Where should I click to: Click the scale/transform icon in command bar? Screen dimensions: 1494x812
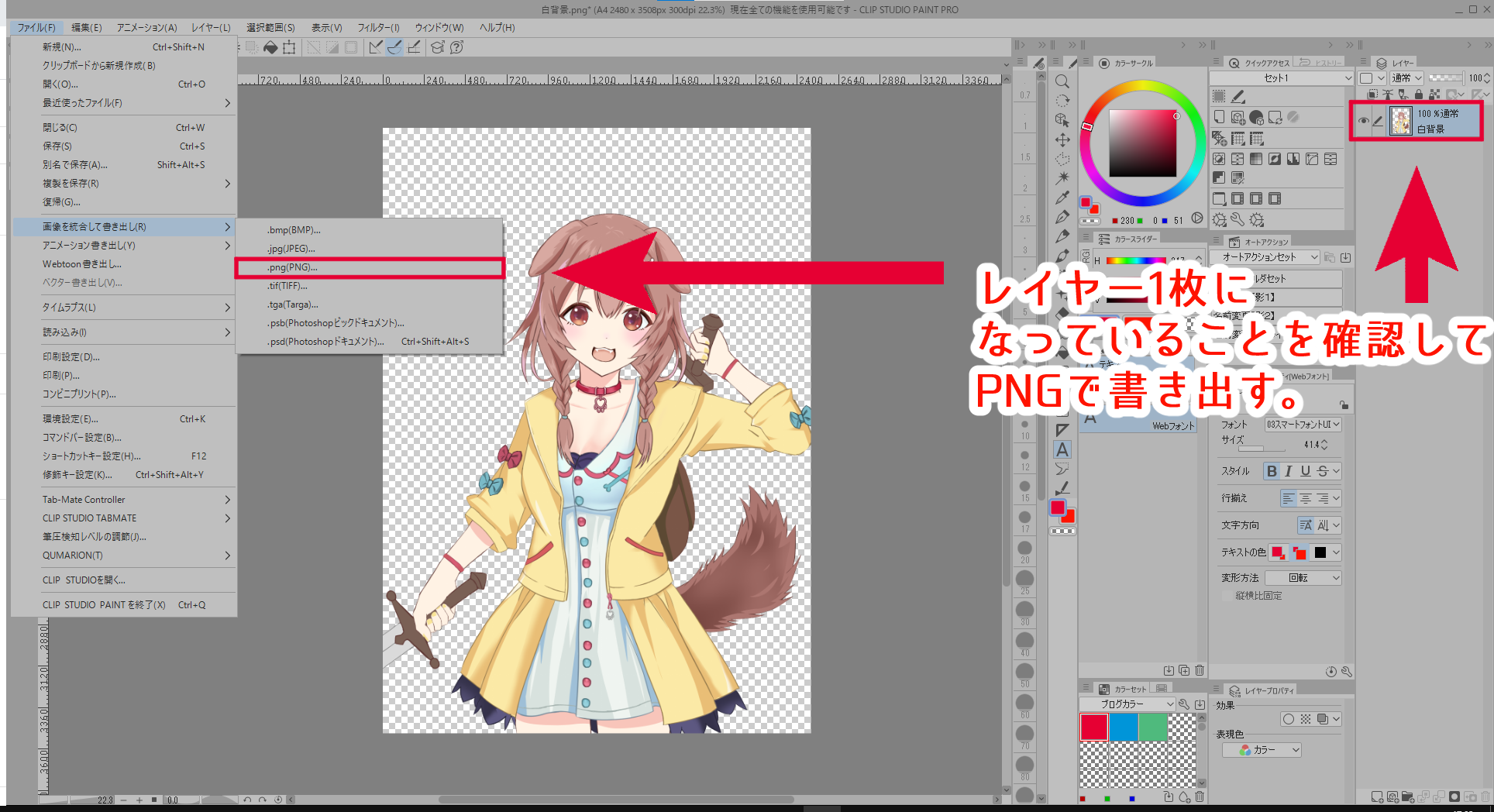click(x=289, y=47)
